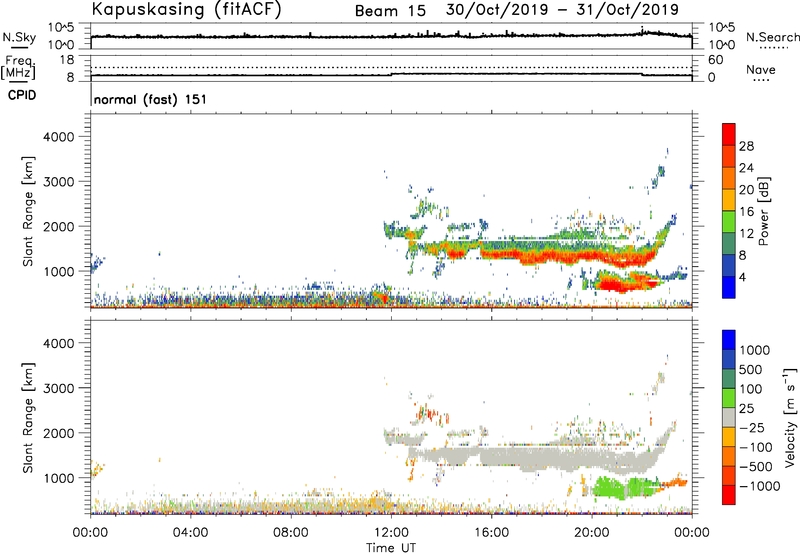Click the gray band of the velocity color bar
Screen dimensions: 800x554
pos(729,418)
